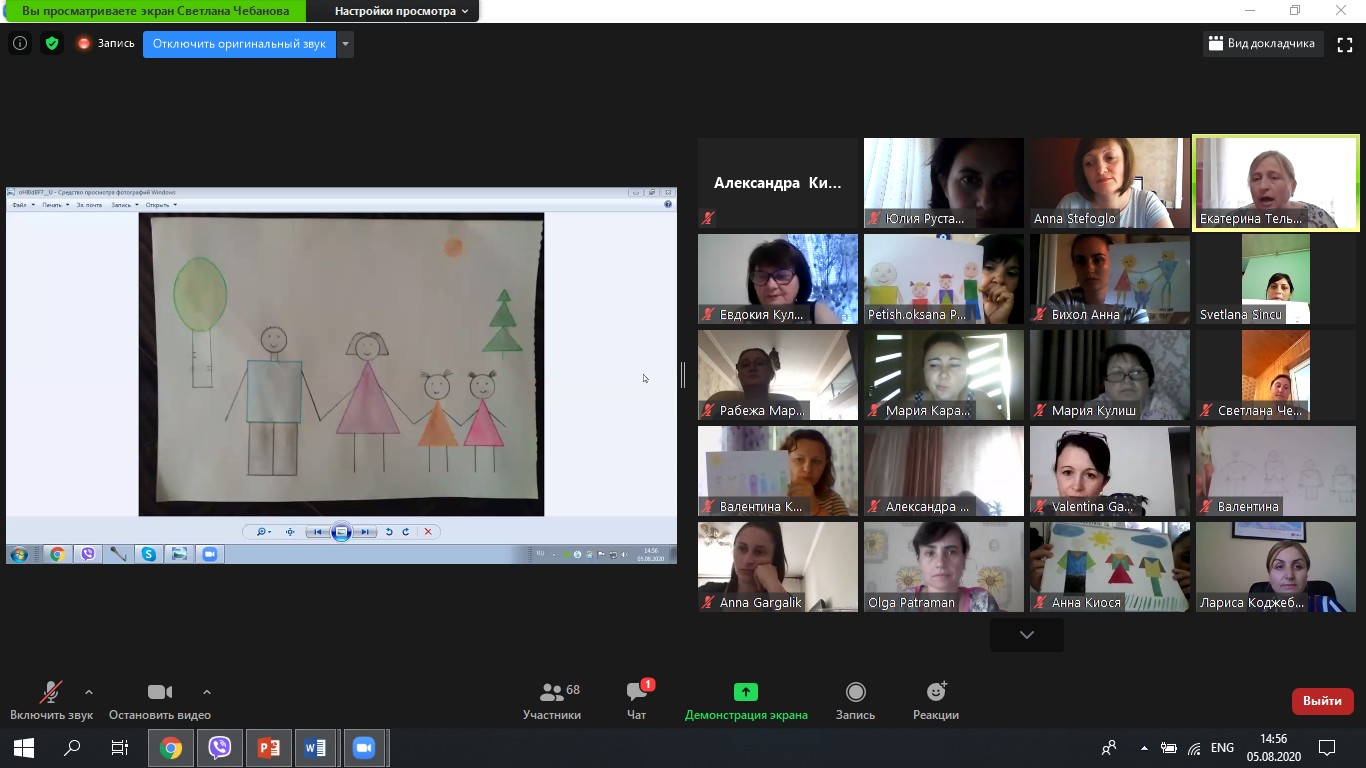Show next page of participant videos
Screen dimensions: 1366x768
coord(1026,635)
